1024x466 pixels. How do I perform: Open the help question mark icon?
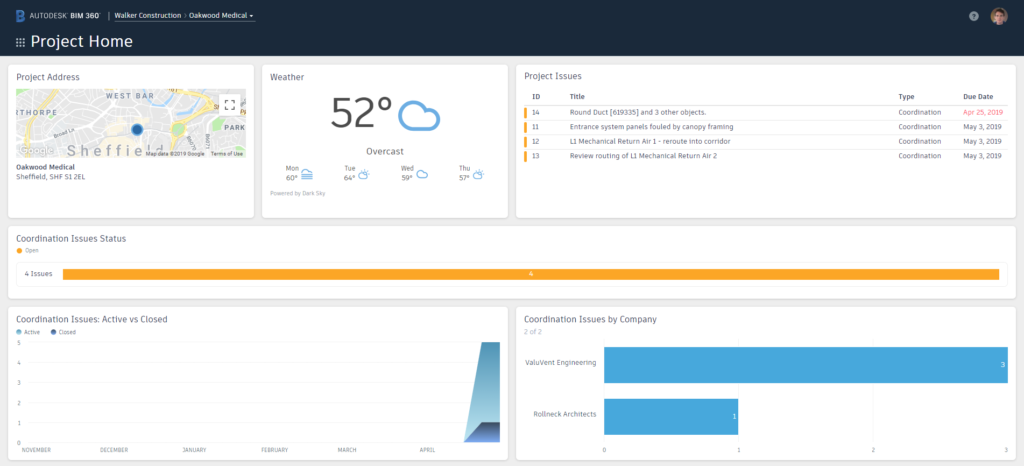[x=974, y=16]
